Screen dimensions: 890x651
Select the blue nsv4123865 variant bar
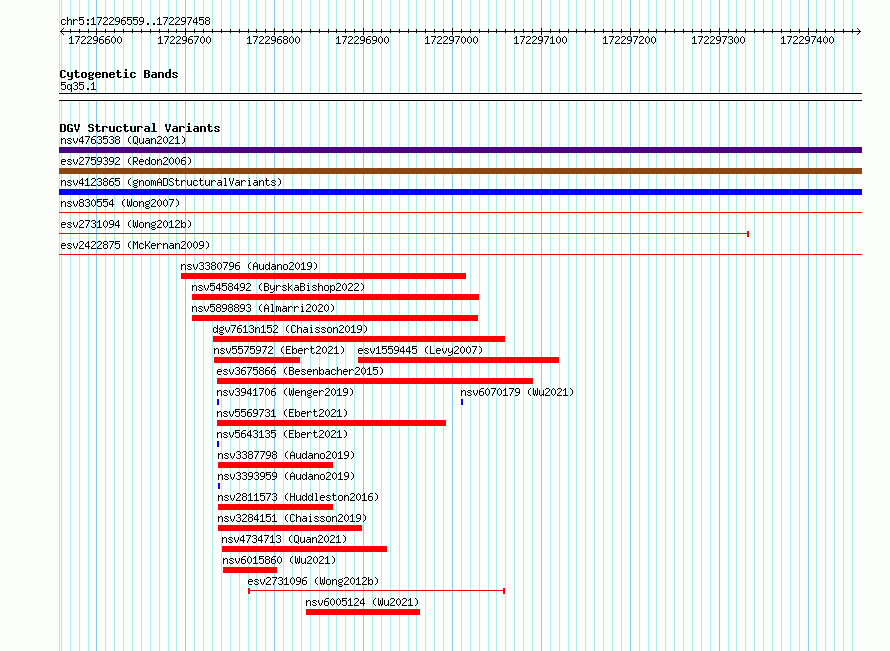tap(460, 192)
